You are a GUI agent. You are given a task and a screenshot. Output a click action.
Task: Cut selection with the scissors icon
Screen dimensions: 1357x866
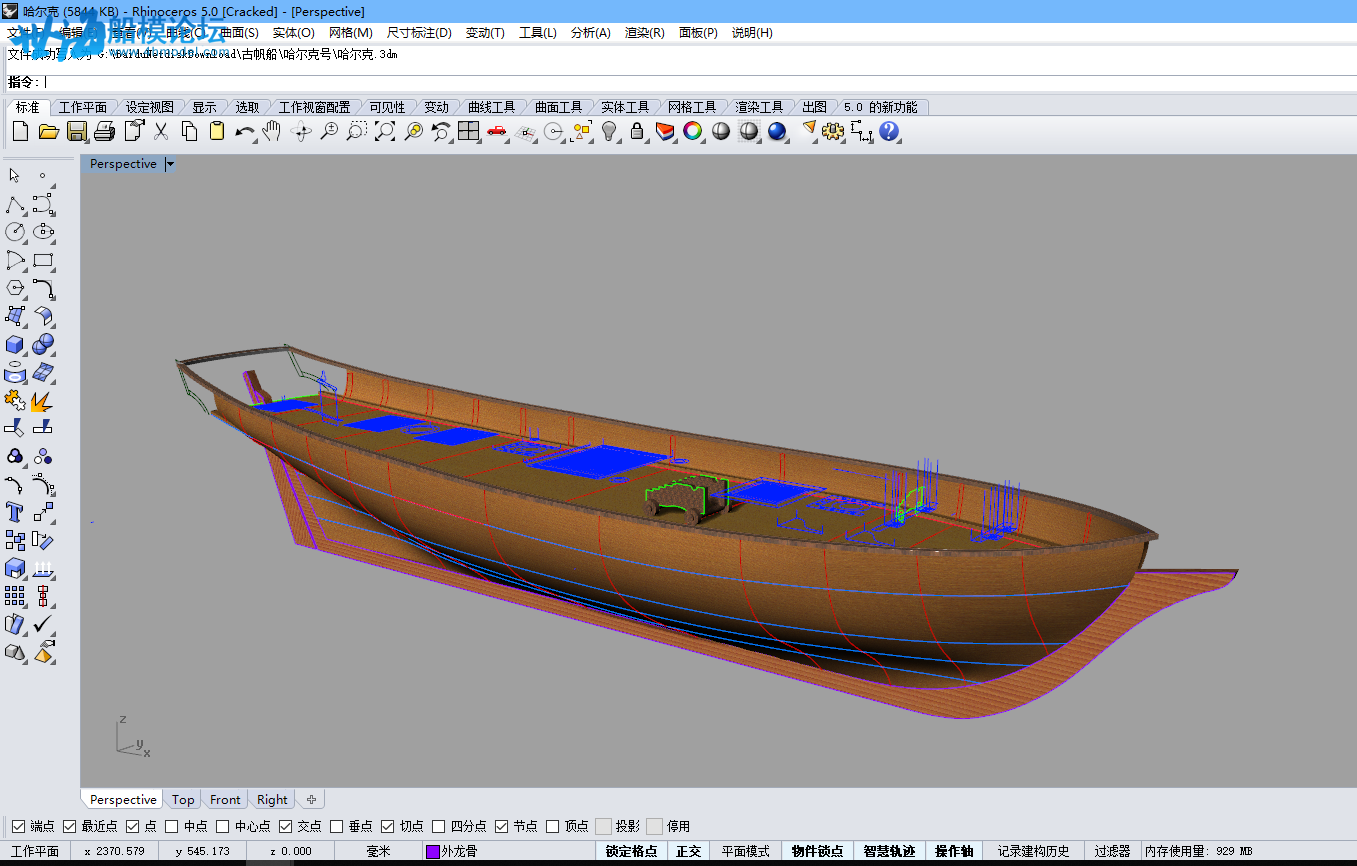160,131
